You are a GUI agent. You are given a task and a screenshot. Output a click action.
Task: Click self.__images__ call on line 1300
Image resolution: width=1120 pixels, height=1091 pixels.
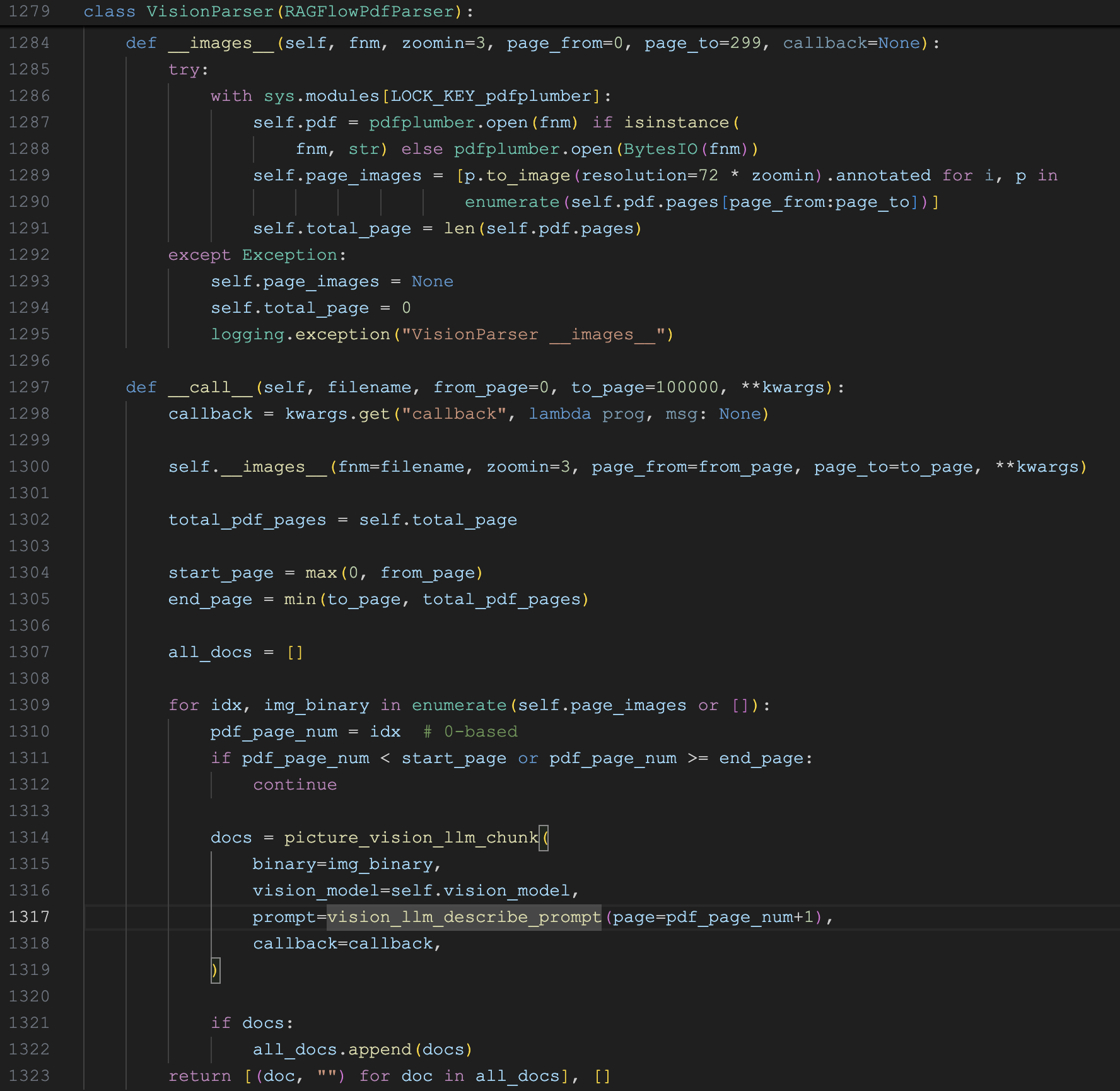(247, 467)
